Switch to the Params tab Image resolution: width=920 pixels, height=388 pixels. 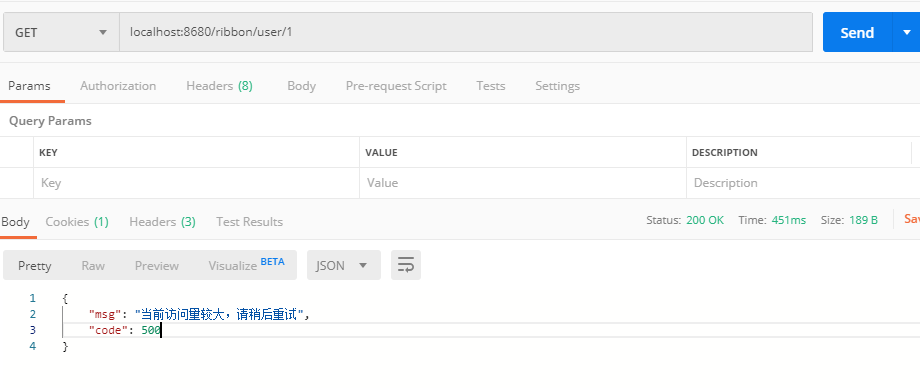click(x=29, y=86)
